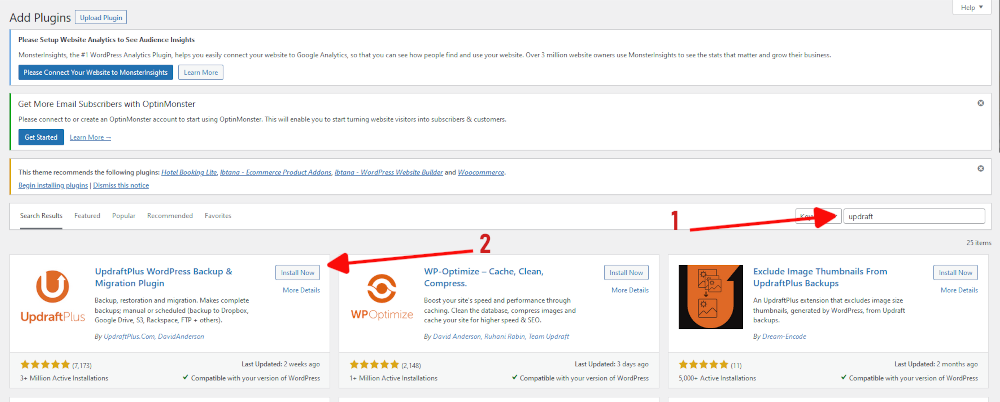The height and width of the screenshot is (402, 1000).
Task: Click Last Updated: 2 weeks ago text
Action: click(281, 364)
